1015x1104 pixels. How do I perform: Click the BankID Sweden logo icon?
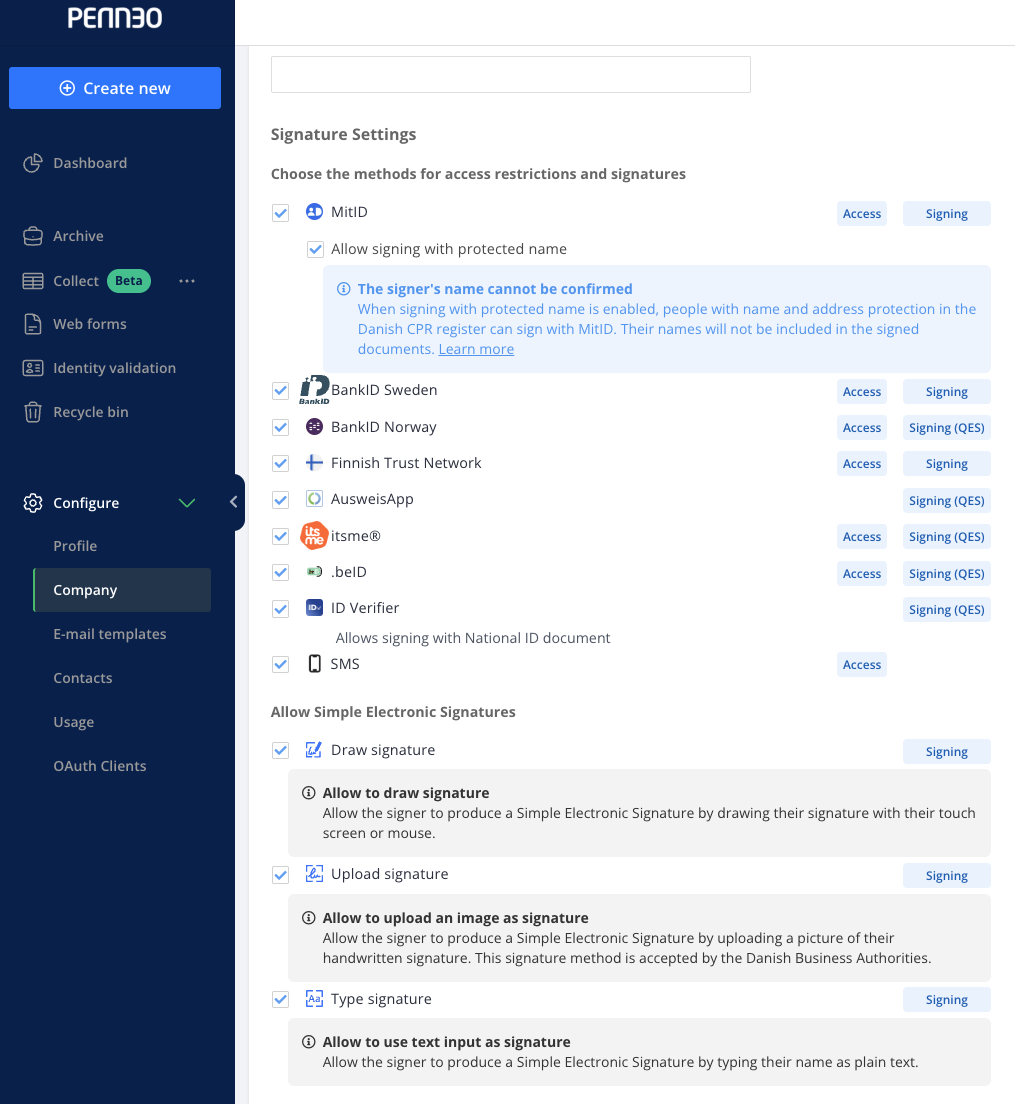click(x=314, y=390)
